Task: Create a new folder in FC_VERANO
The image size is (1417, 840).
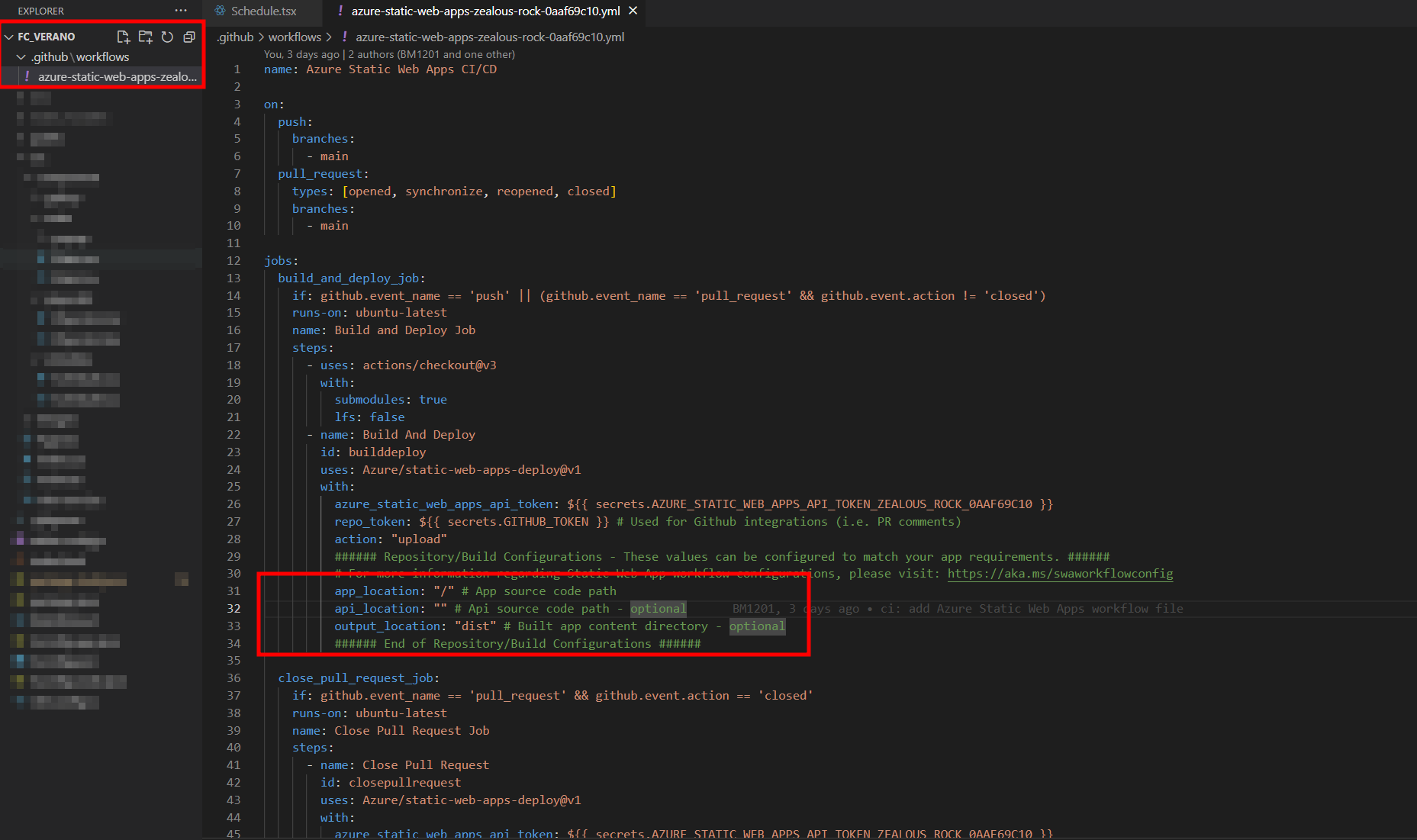Action: coord(145,37)
